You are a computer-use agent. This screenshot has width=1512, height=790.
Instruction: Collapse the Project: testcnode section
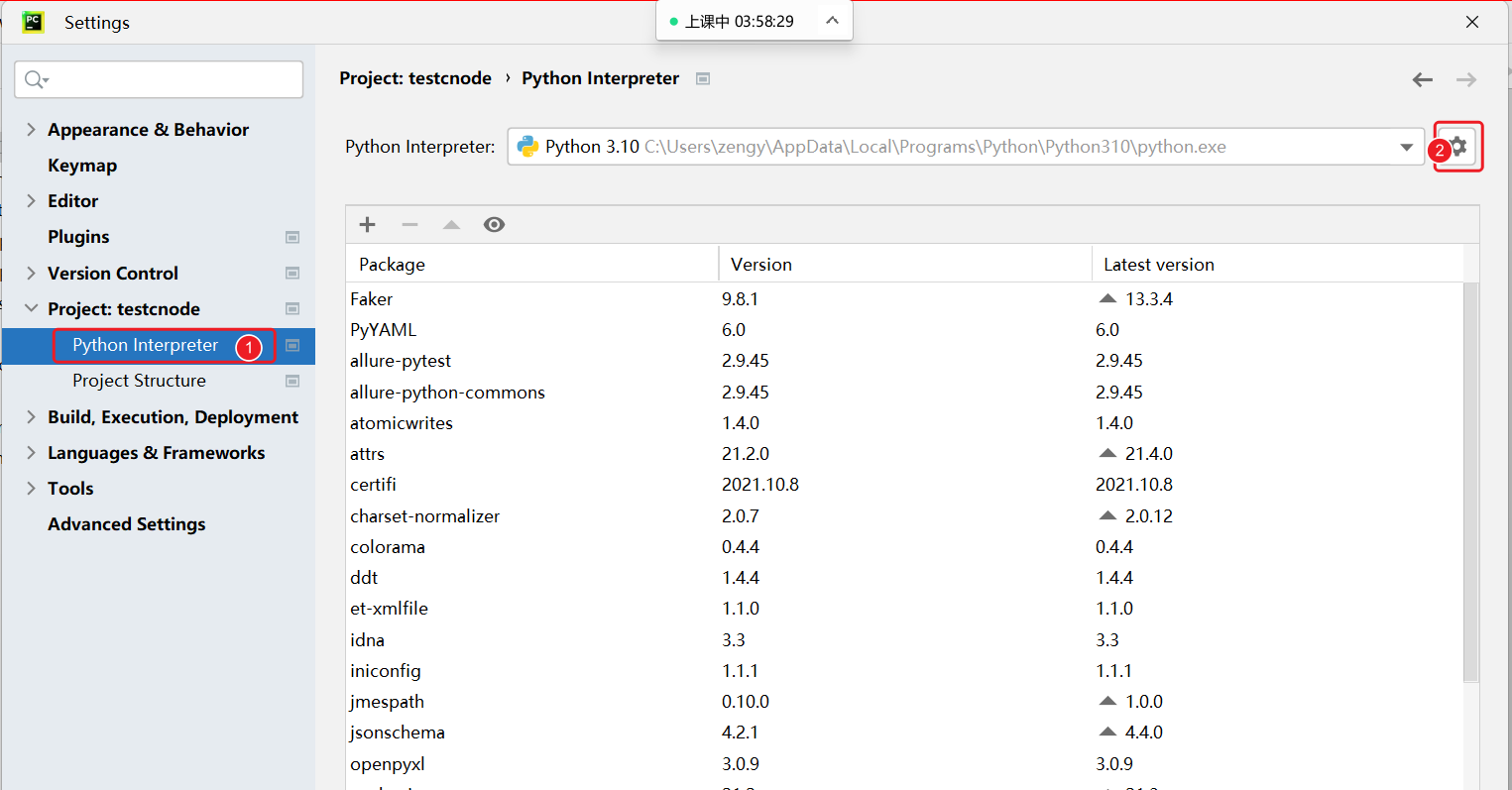pyautogui.click(x=31, y=308)
